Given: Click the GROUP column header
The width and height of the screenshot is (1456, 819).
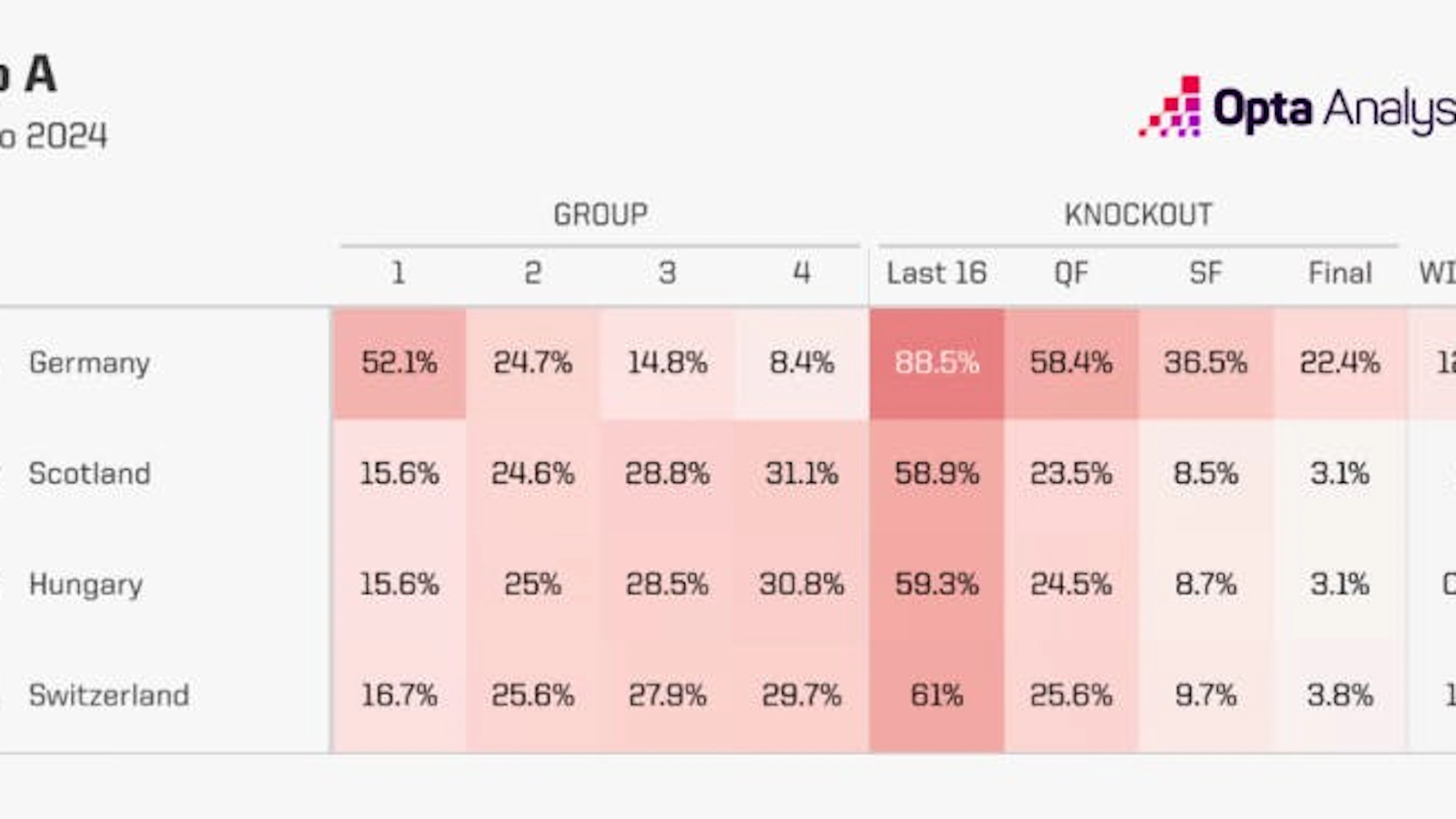Looking at the screenshot, I should [600, 215].
